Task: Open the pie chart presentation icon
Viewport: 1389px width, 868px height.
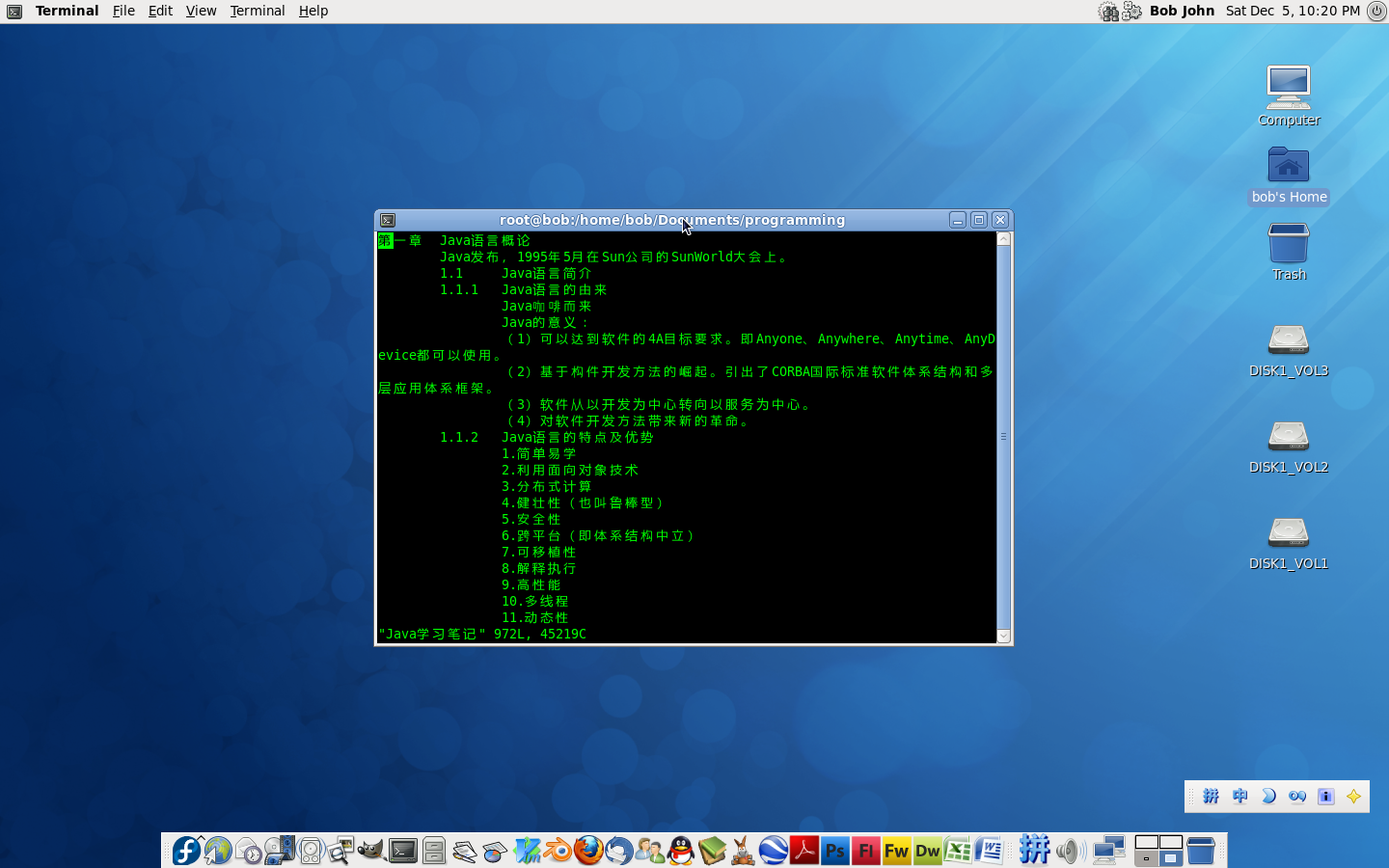Action: pos(496,851)
